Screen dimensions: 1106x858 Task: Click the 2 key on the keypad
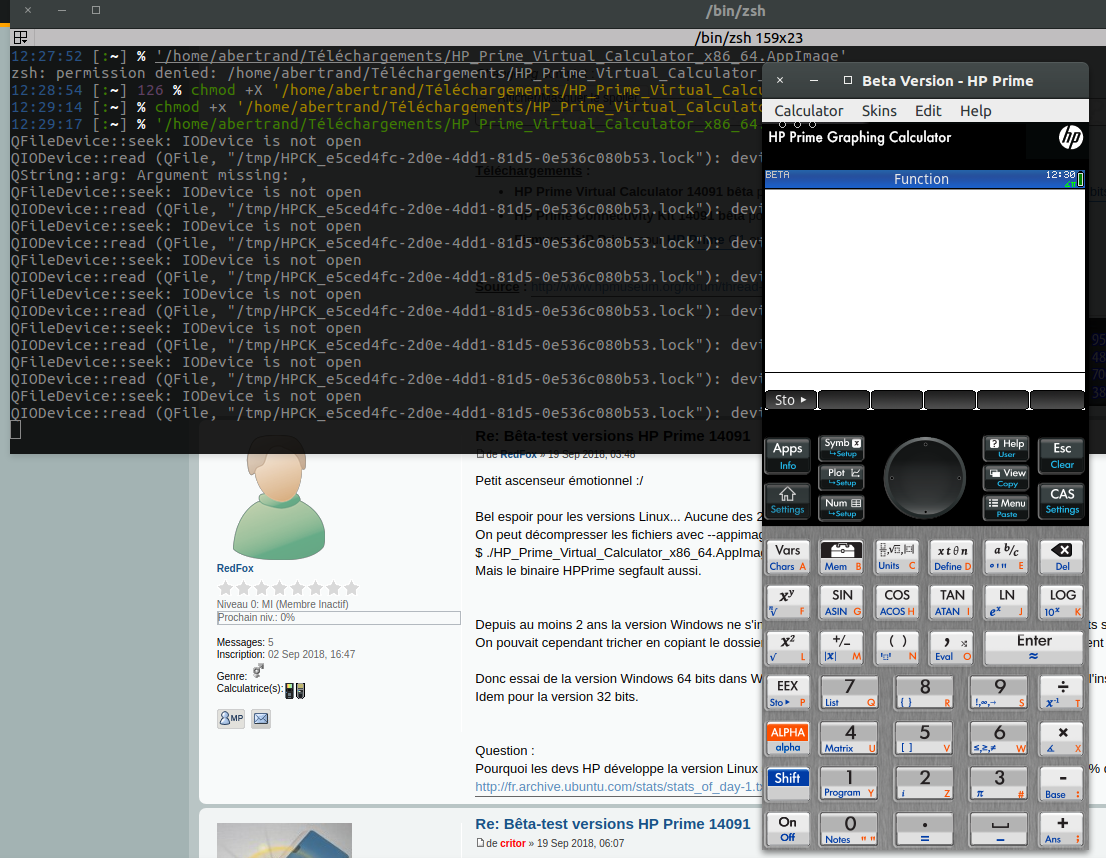pos(925,784)
